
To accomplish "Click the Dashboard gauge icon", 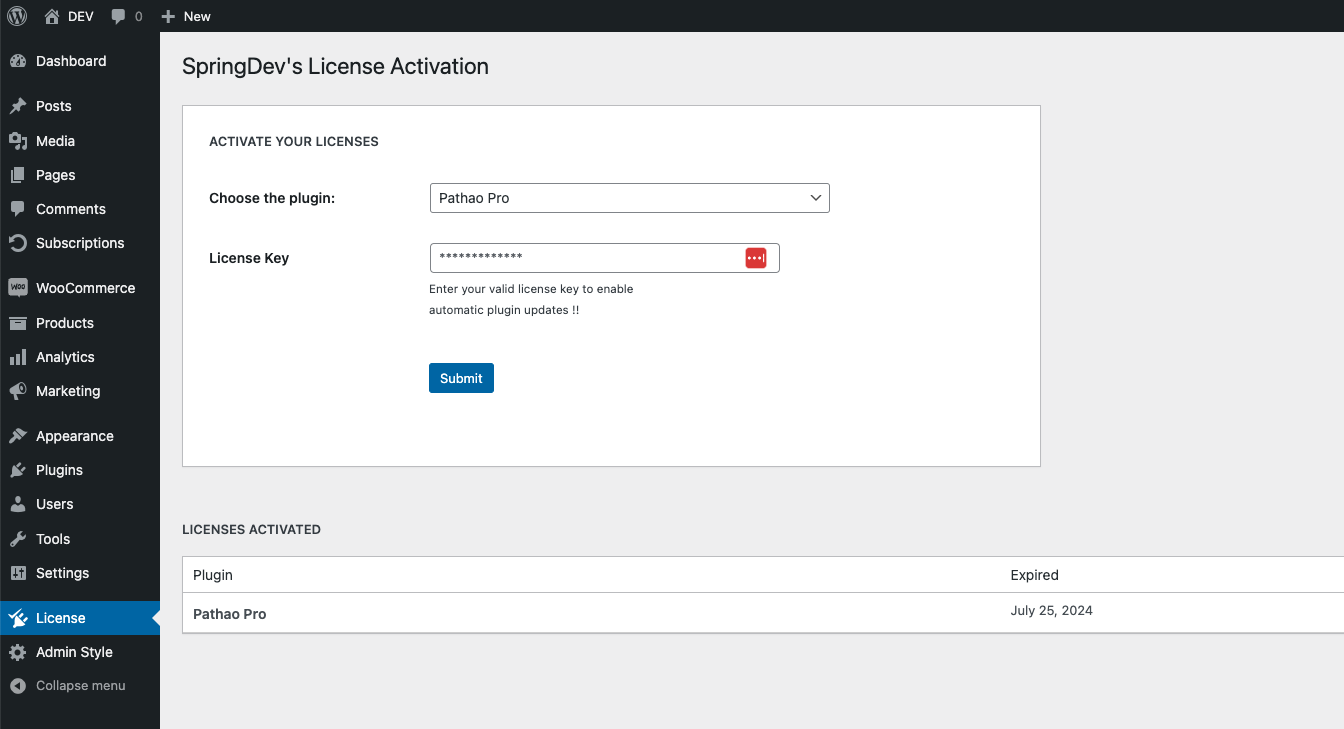I will (x=18, y=61).
